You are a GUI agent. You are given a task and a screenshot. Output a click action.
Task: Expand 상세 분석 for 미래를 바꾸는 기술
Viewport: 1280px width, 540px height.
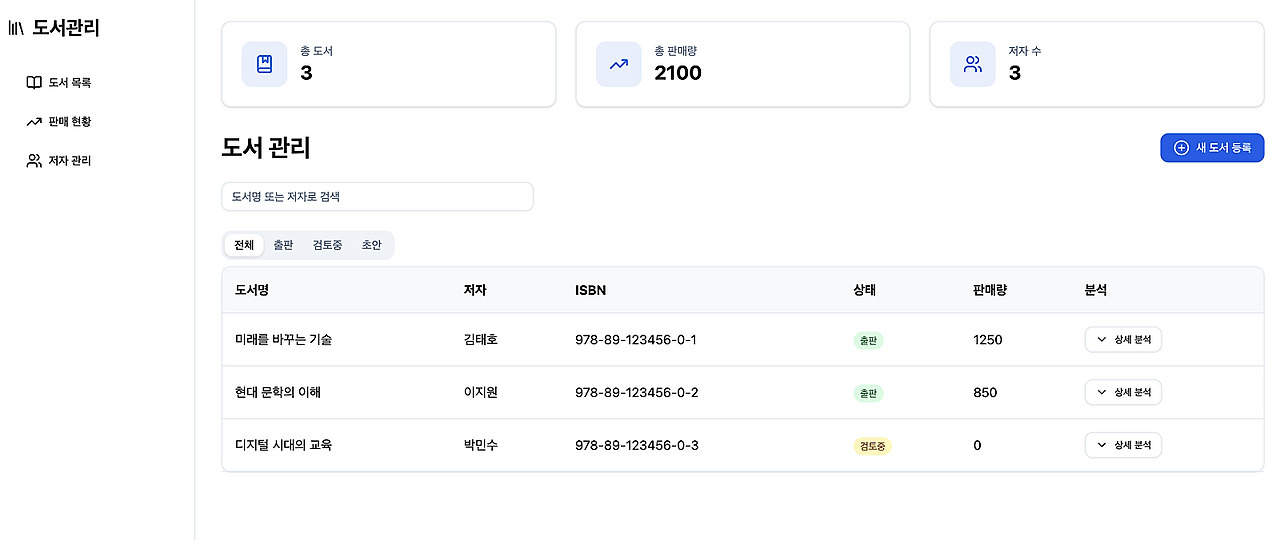(1123, 340)
